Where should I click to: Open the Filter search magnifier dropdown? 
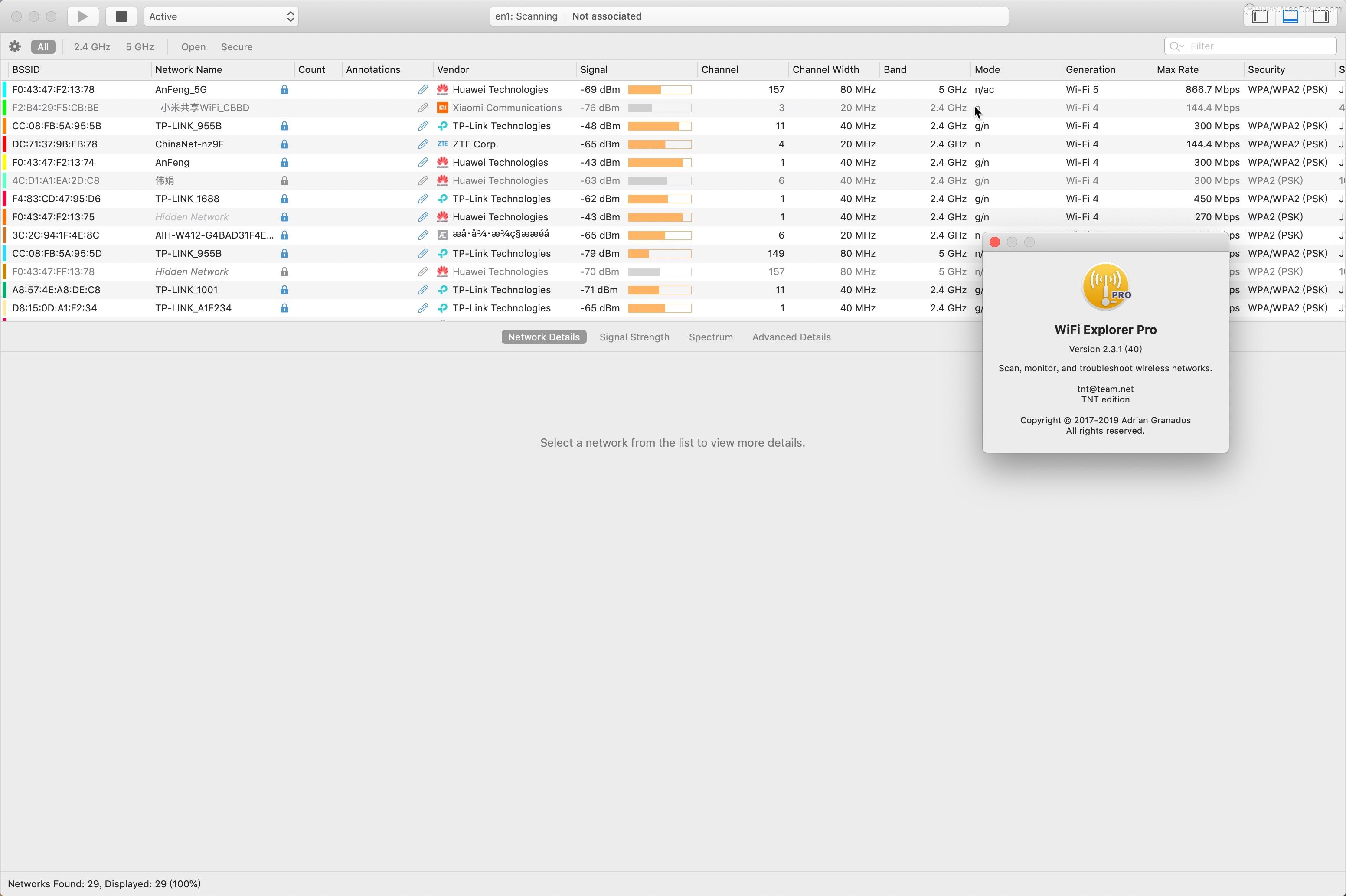coord(1176,46)
